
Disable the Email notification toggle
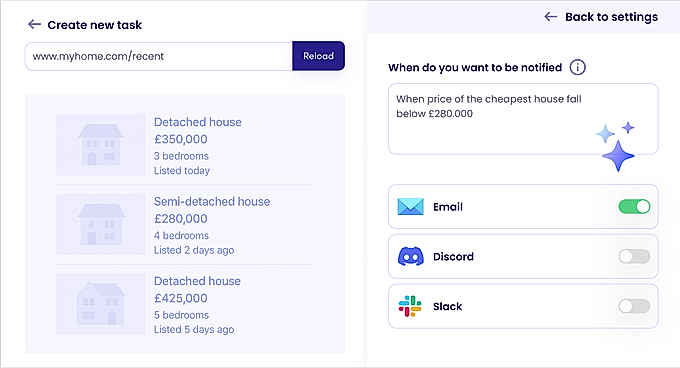(x=634, y=206)
